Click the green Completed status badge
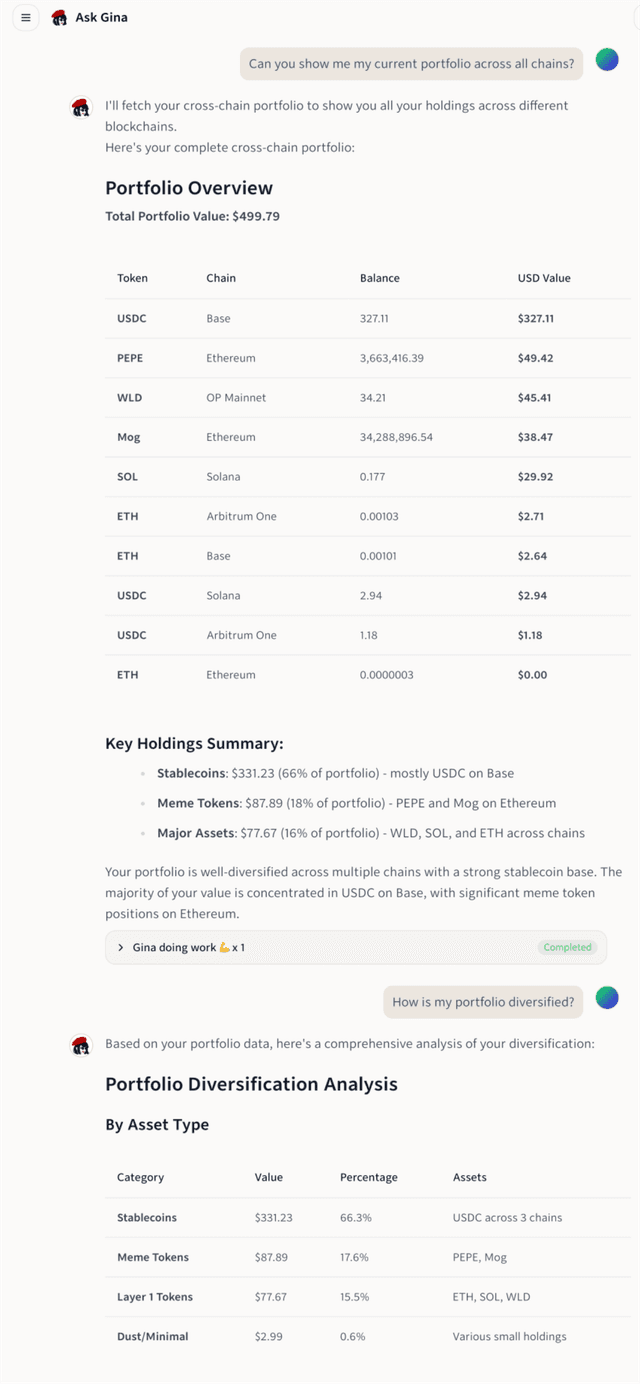This screenshot has width=640, height=1385. (567, 947)
